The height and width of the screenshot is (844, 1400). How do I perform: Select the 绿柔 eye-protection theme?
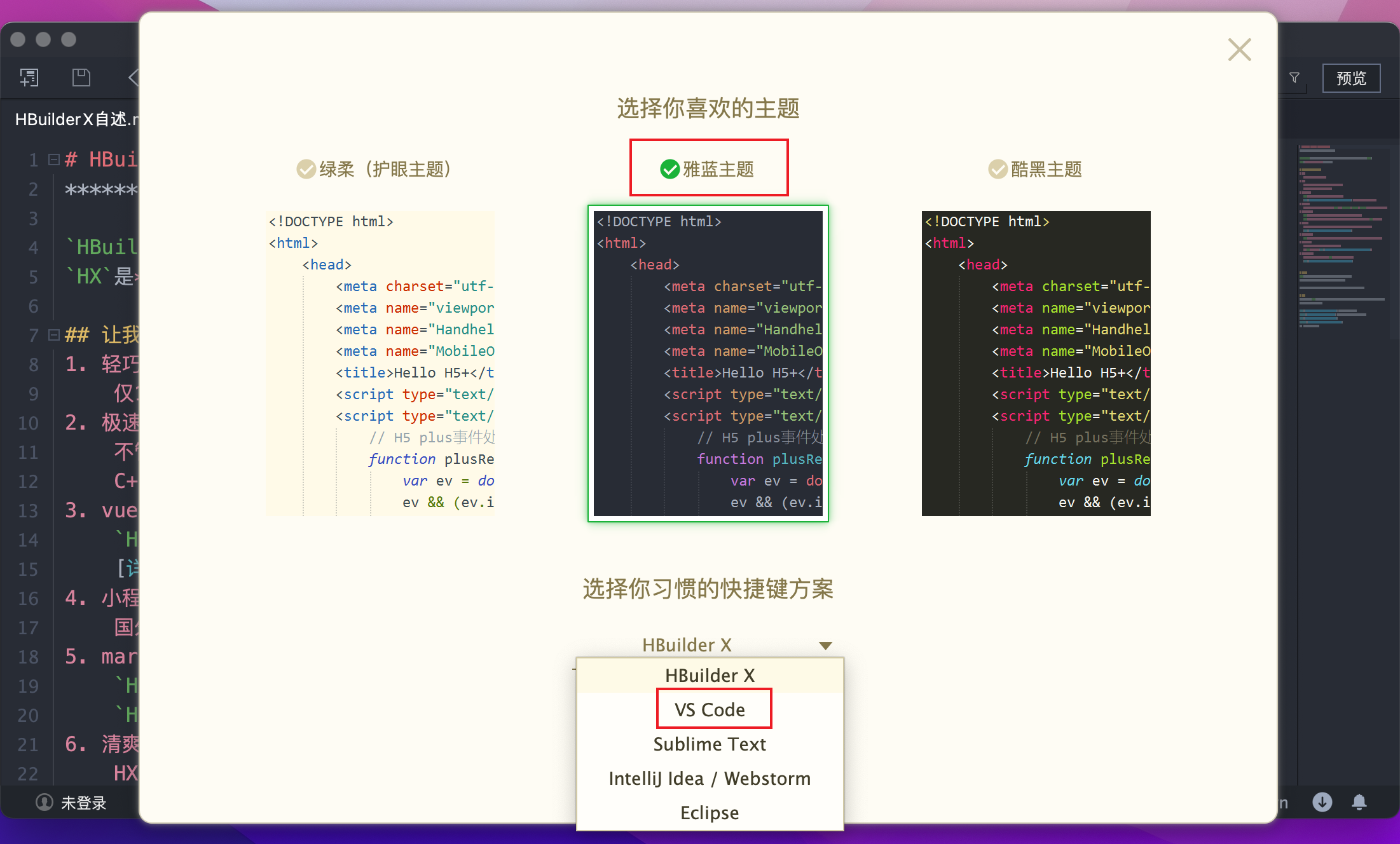coord(306,168)
